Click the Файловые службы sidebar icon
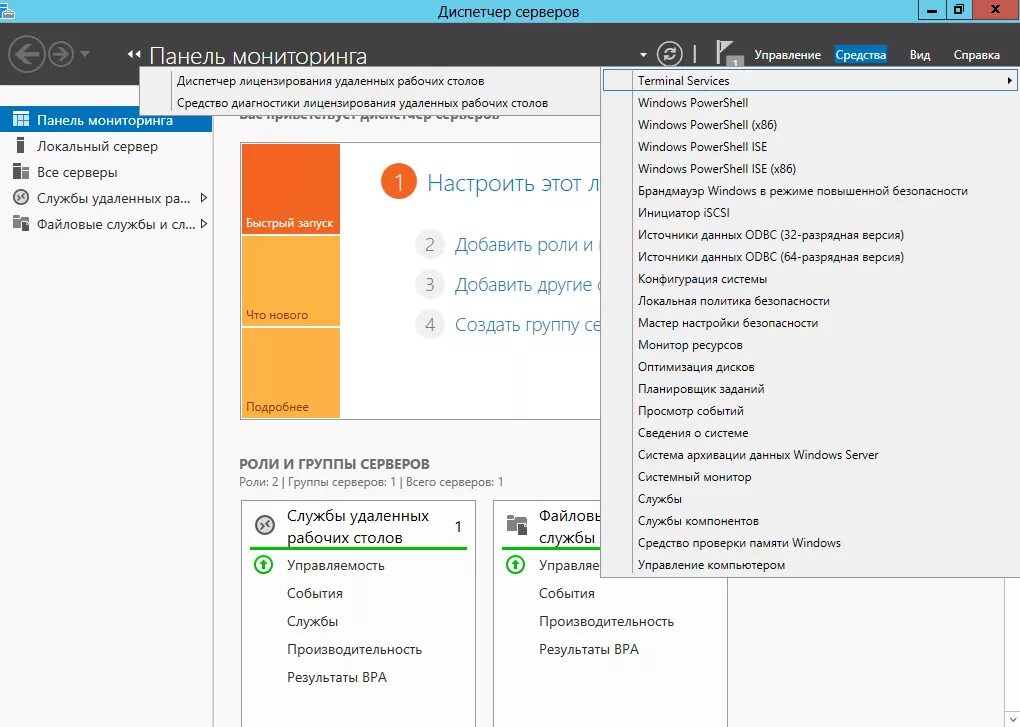 click(x=21, y=224)
